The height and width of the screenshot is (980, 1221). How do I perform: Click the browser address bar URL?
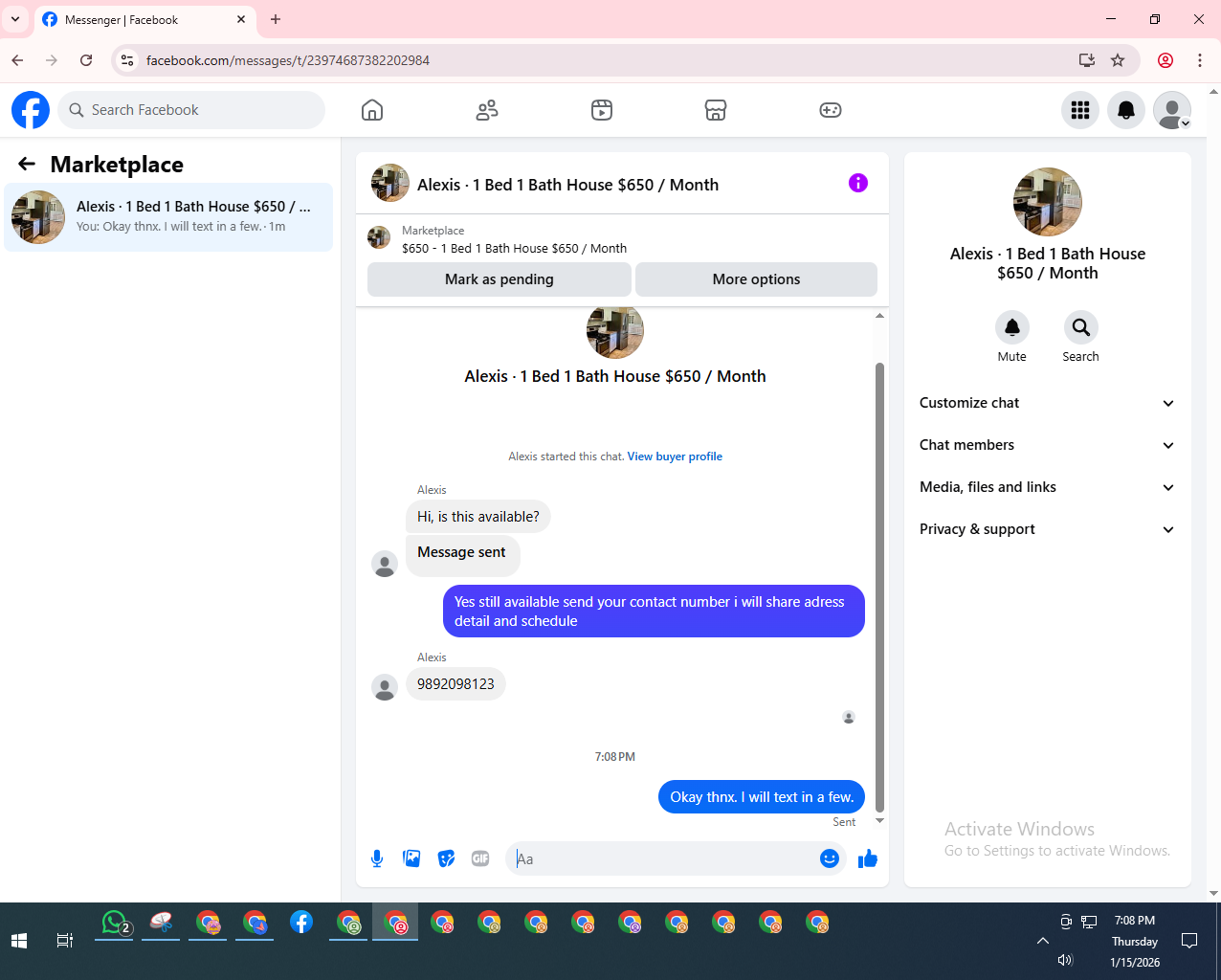click(288, 60)
